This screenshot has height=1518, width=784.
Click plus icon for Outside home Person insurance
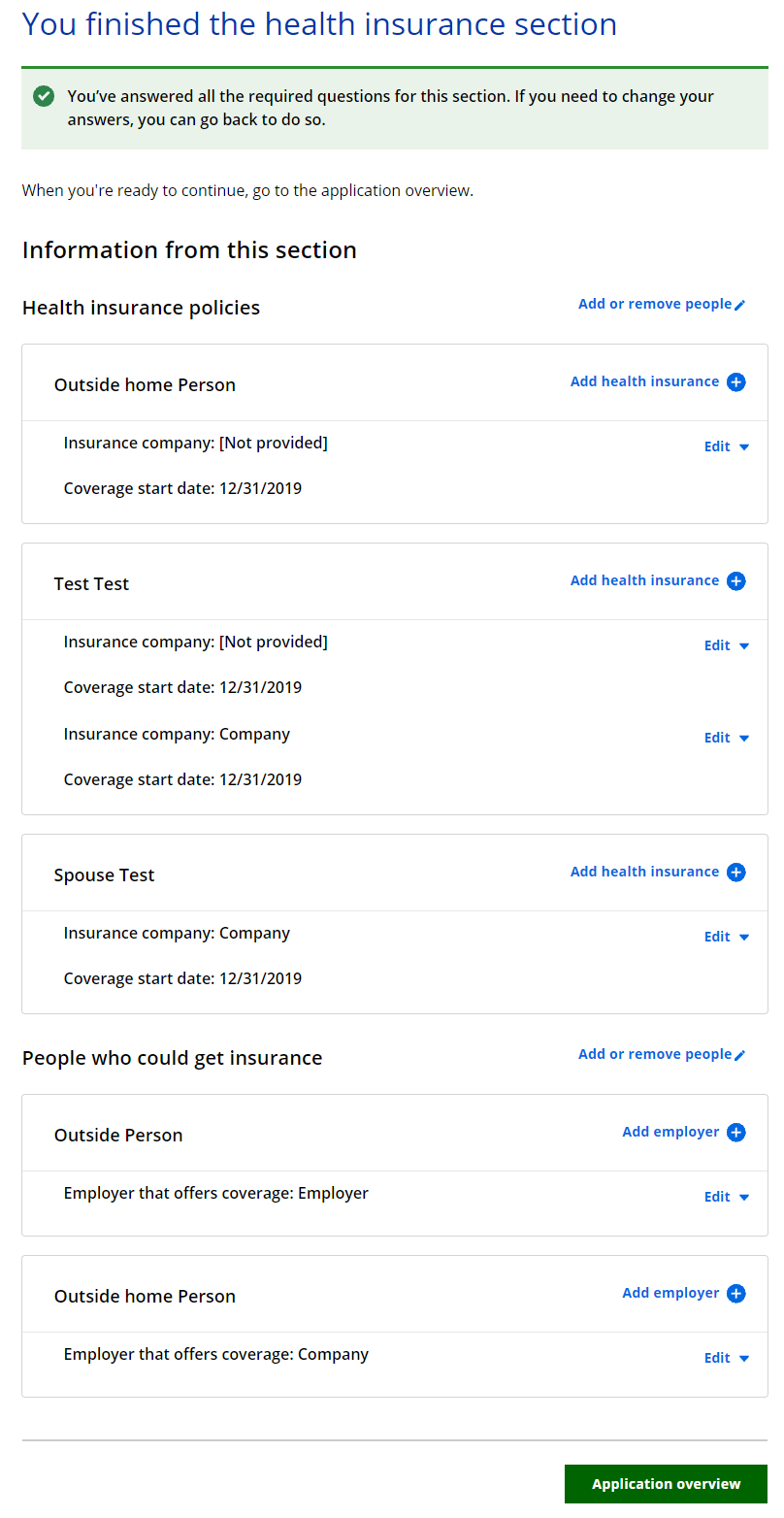[x=736, y=382]
